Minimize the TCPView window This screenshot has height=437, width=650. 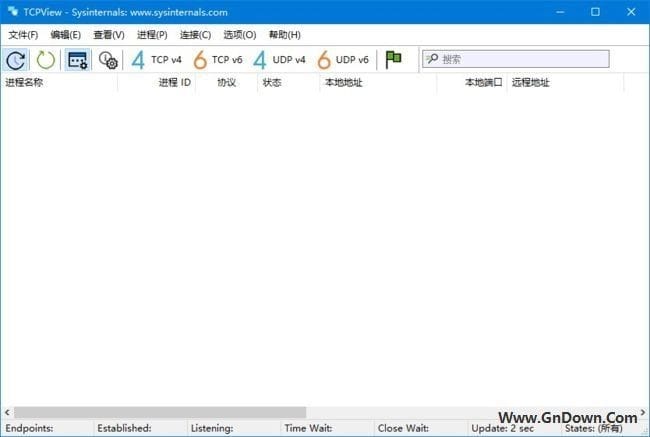coord(560,12)
